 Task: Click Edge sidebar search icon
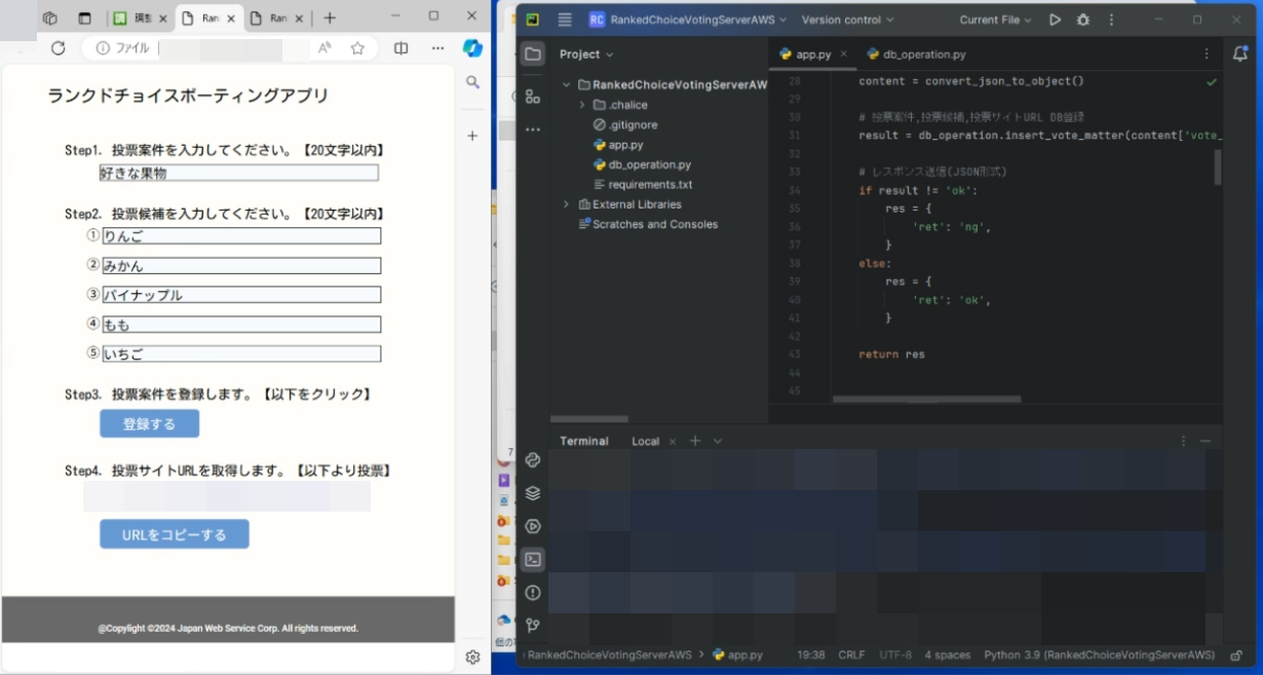(x=473, y=82)
